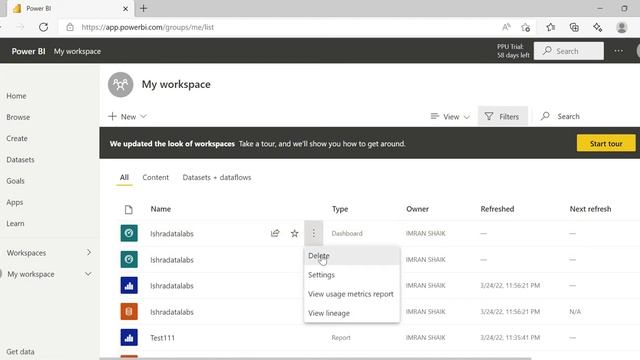Sort by the Refreshed column header

[497, 209]
